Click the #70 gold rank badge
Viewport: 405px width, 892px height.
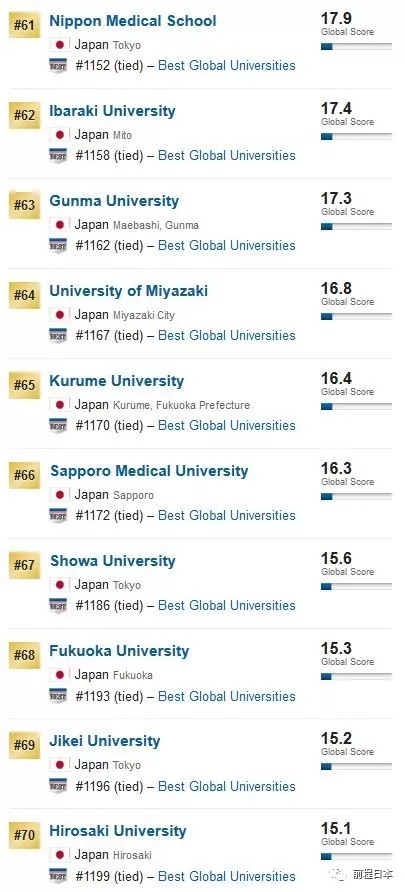point(24,836)
